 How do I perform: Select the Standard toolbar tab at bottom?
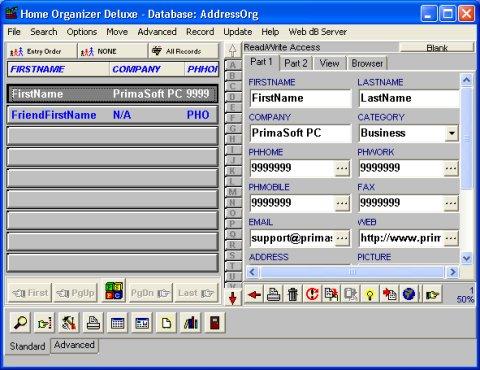[x=27, y=346]
